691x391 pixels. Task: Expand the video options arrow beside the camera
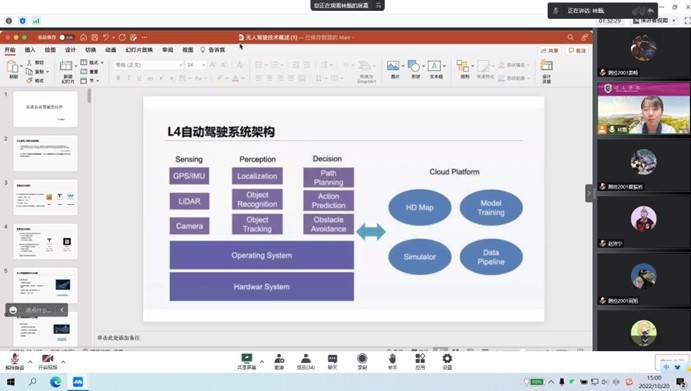(63, 362)
